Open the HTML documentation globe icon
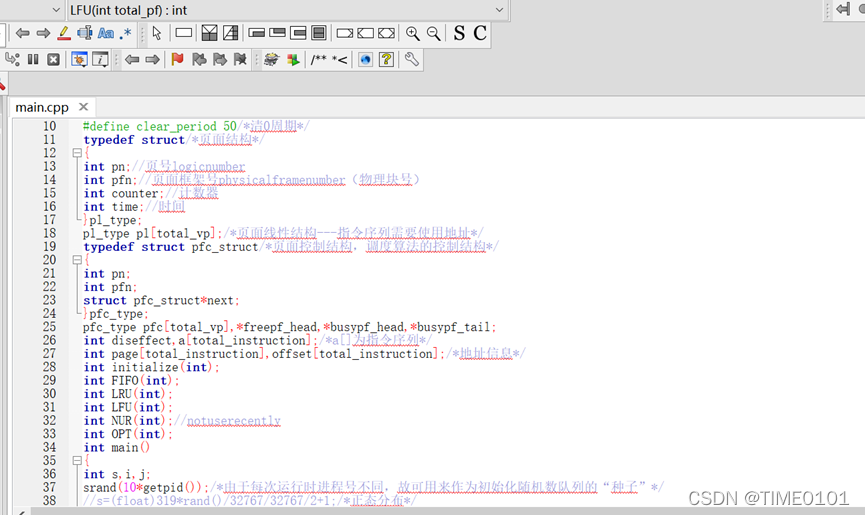865x515 pixels. pyautogui.click(x=365, y=59)
